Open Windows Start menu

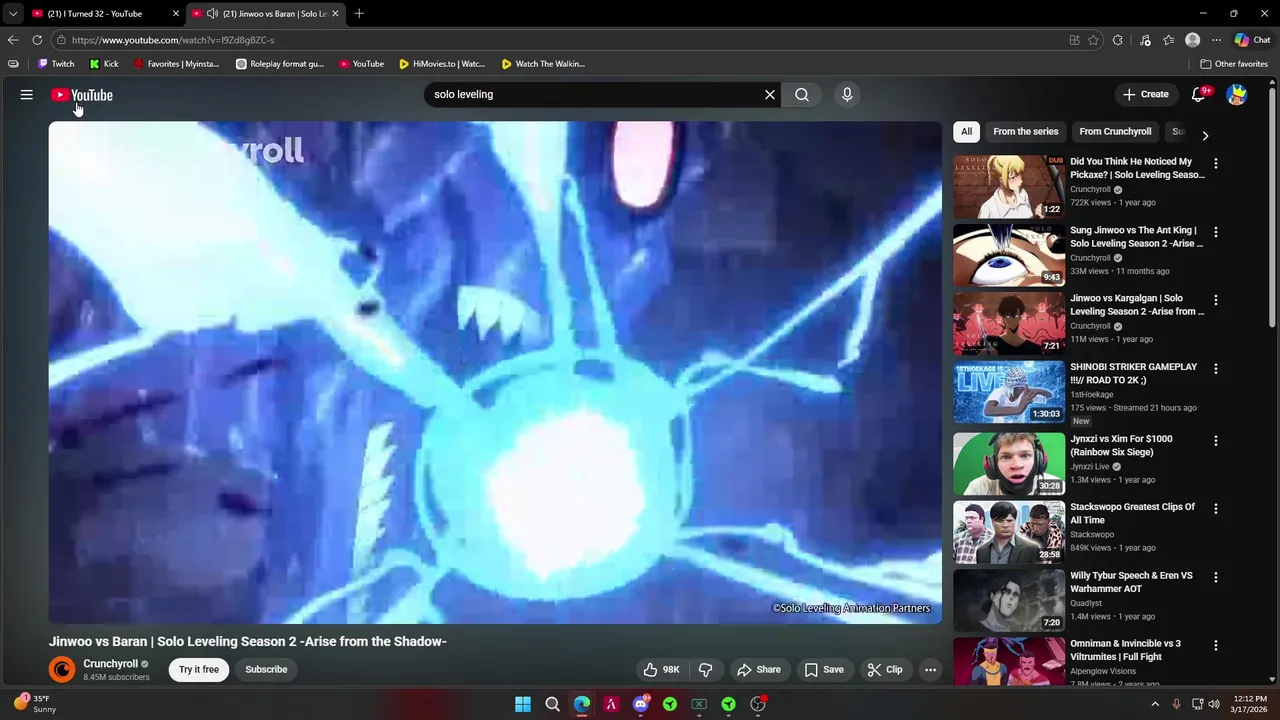click(523, 704)
